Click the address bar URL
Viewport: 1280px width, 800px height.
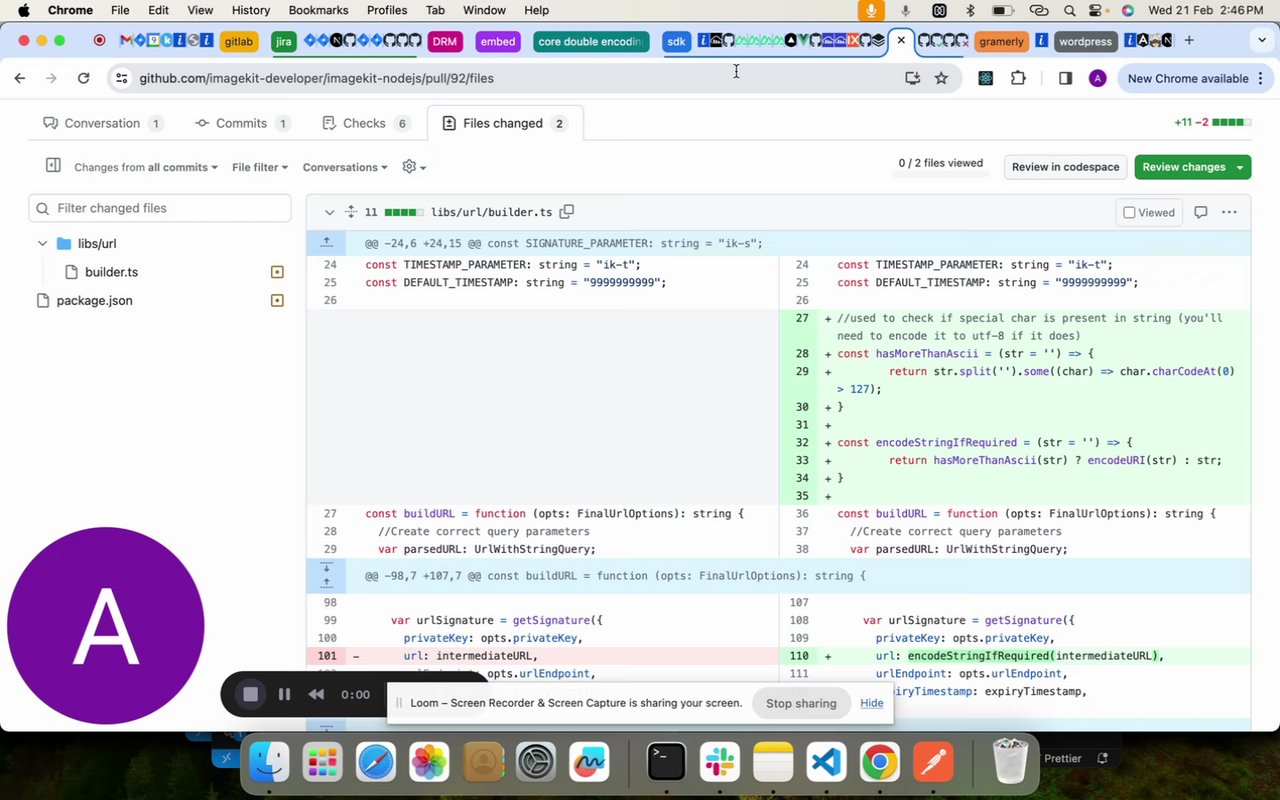coord(316,78)
